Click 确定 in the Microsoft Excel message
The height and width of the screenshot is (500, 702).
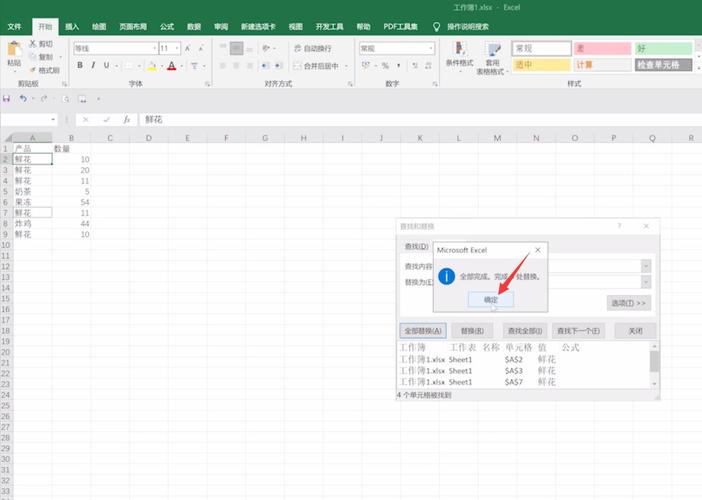point(491,299)
